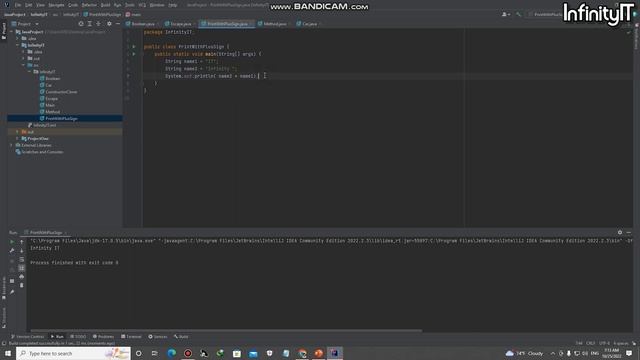Viewport: 640px width, 360px height.
Task: Click the up-arrow in Run console toolbar
Action: coord(22,242)
